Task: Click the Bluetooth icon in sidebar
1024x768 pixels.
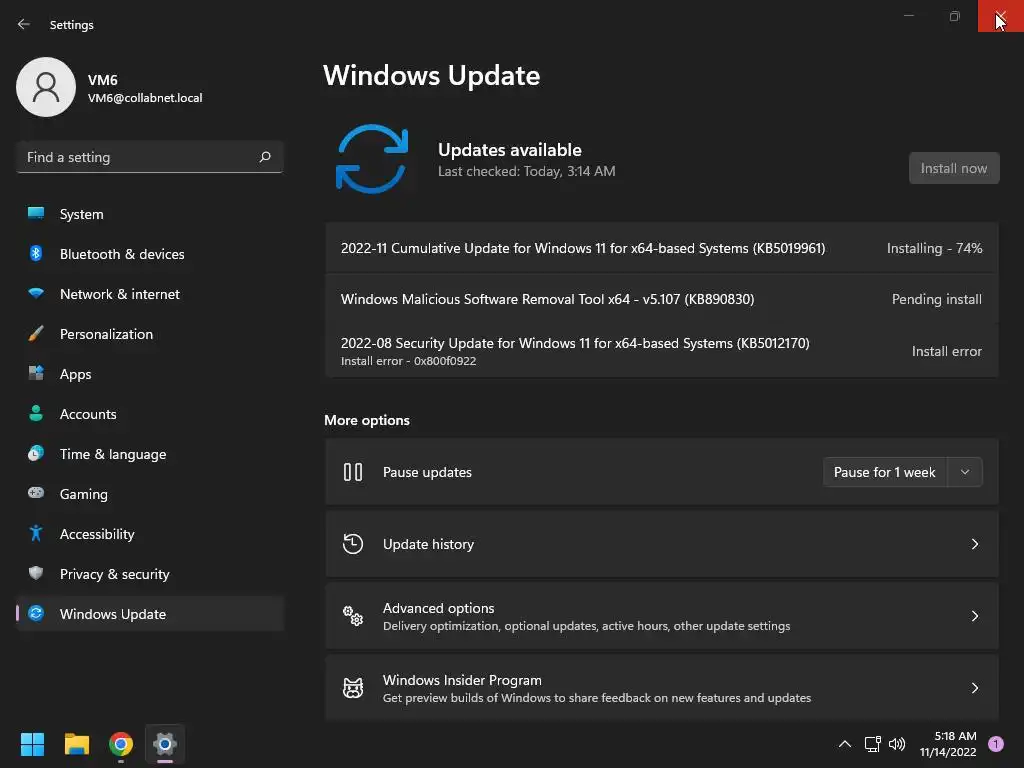Action: click(36, 253)
